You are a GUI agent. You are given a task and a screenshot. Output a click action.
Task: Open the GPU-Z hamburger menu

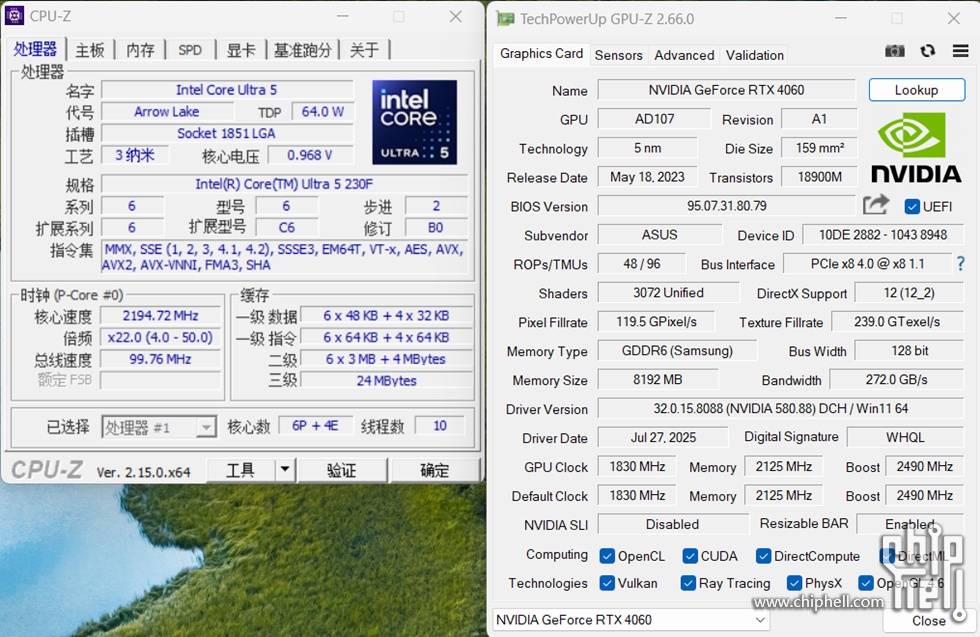[961, 51]
